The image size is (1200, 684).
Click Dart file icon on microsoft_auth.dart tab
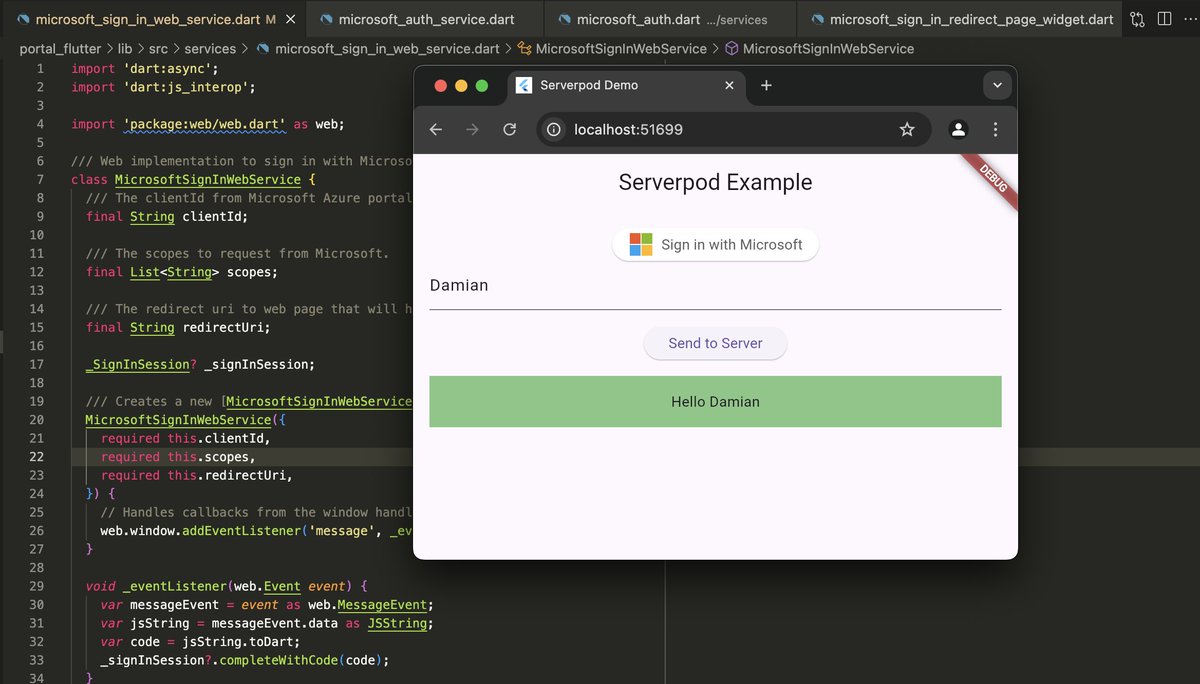565,19
